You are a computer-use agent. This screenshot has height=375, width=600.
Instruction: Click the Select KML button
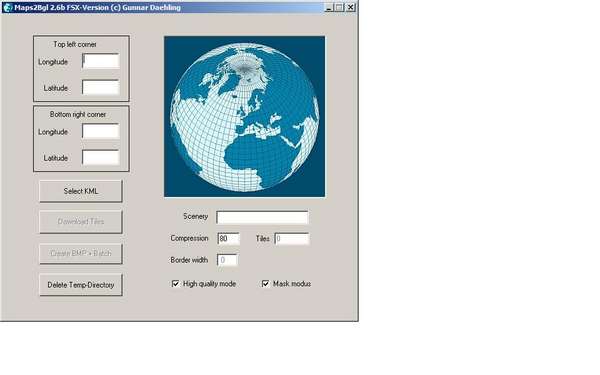point(81,191)
